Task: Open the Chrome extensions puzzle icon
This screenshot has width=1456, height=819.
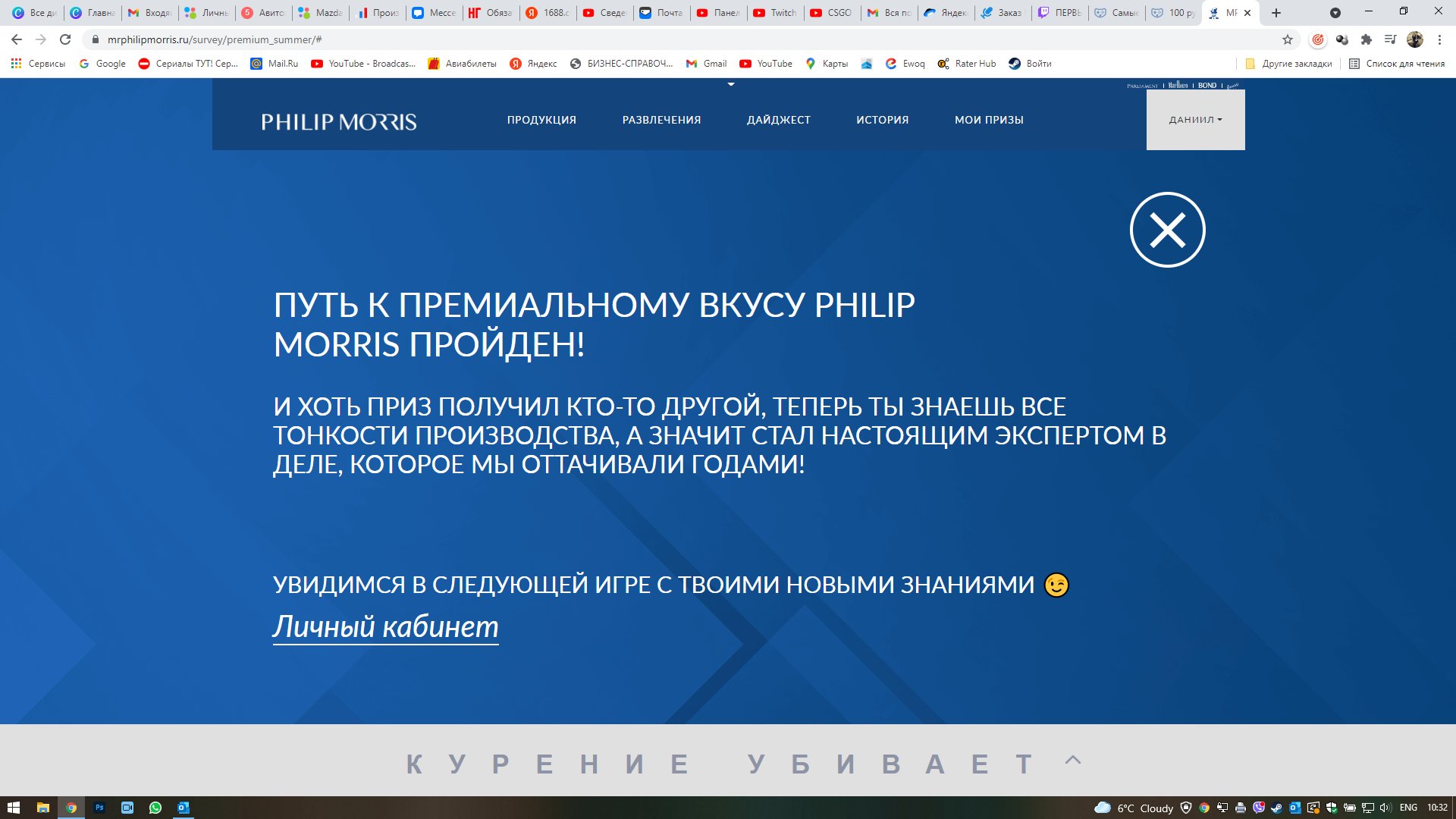Action: point(1367,39)
